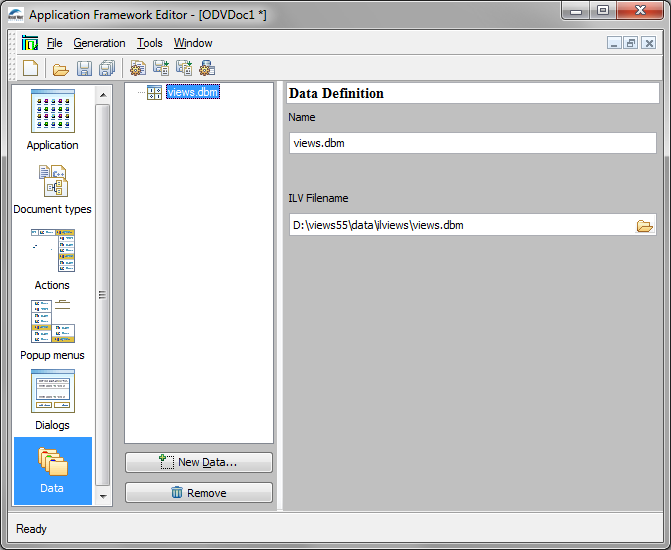Open the Tools menu
The width and height of the screenshot is (671, 550).
coord(150,43)
